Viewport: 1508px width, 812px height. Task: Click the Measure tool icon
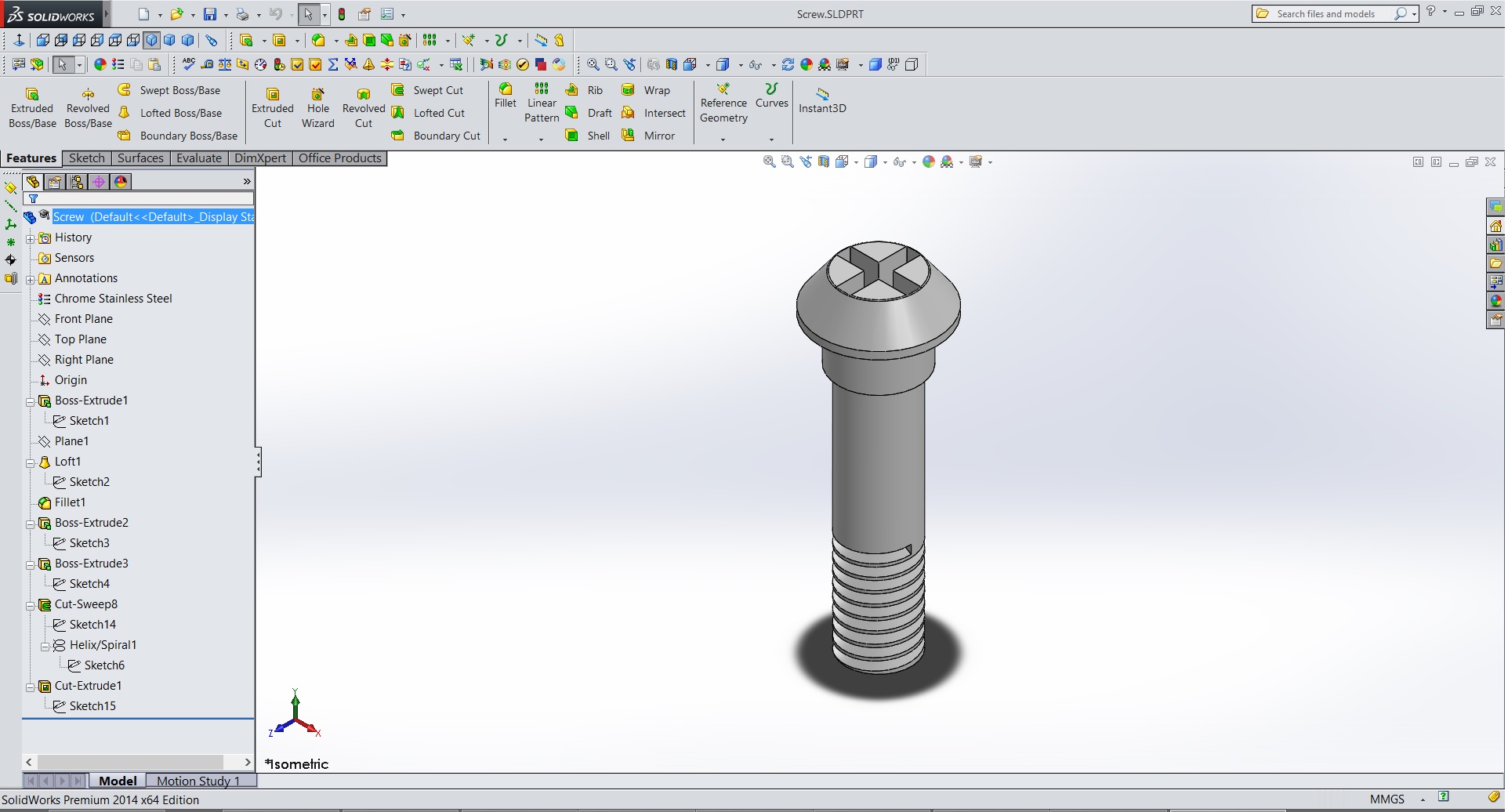pos(207,64)
